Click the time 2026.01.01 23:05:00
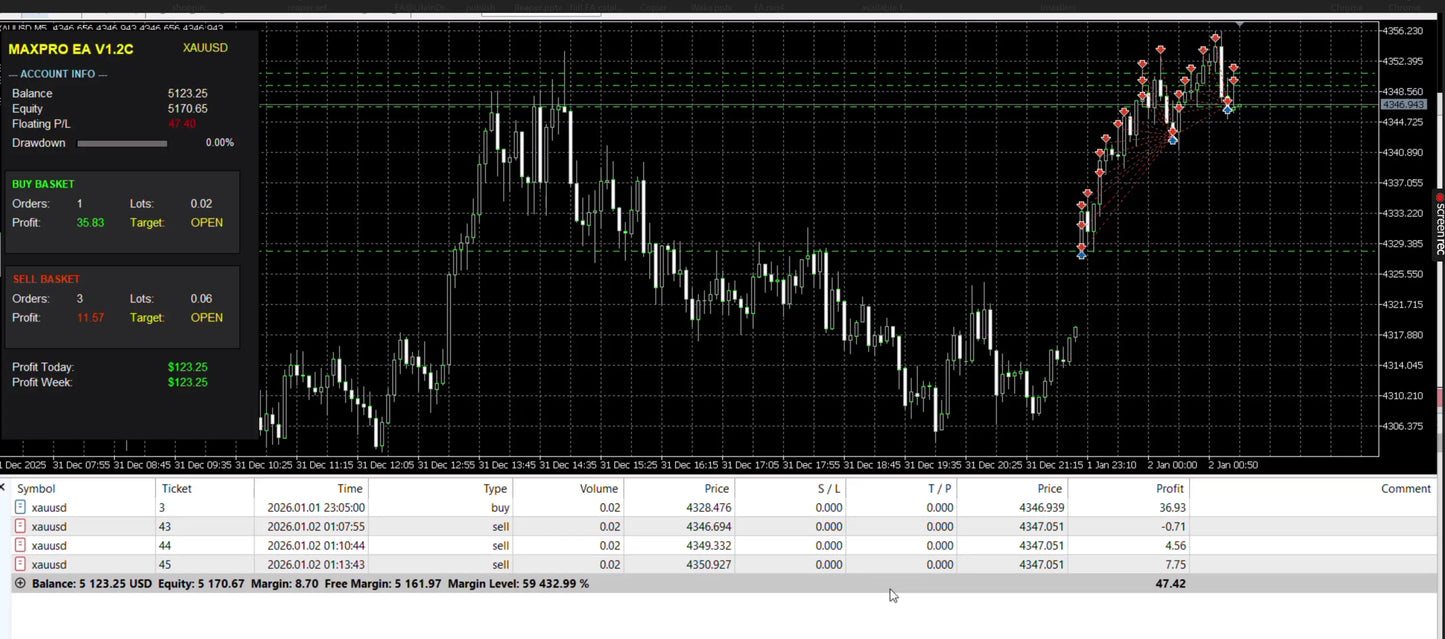Screen dimensions: 1445x639 [315, 507]
